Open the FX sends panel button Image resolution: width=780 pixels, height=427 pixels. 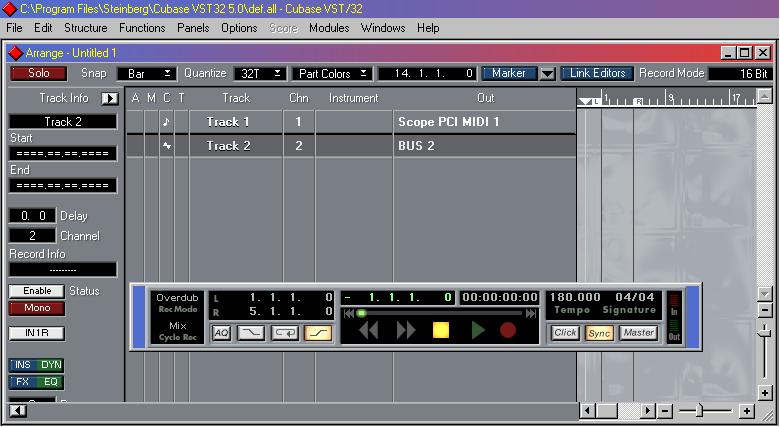click(x=22, y=382)
